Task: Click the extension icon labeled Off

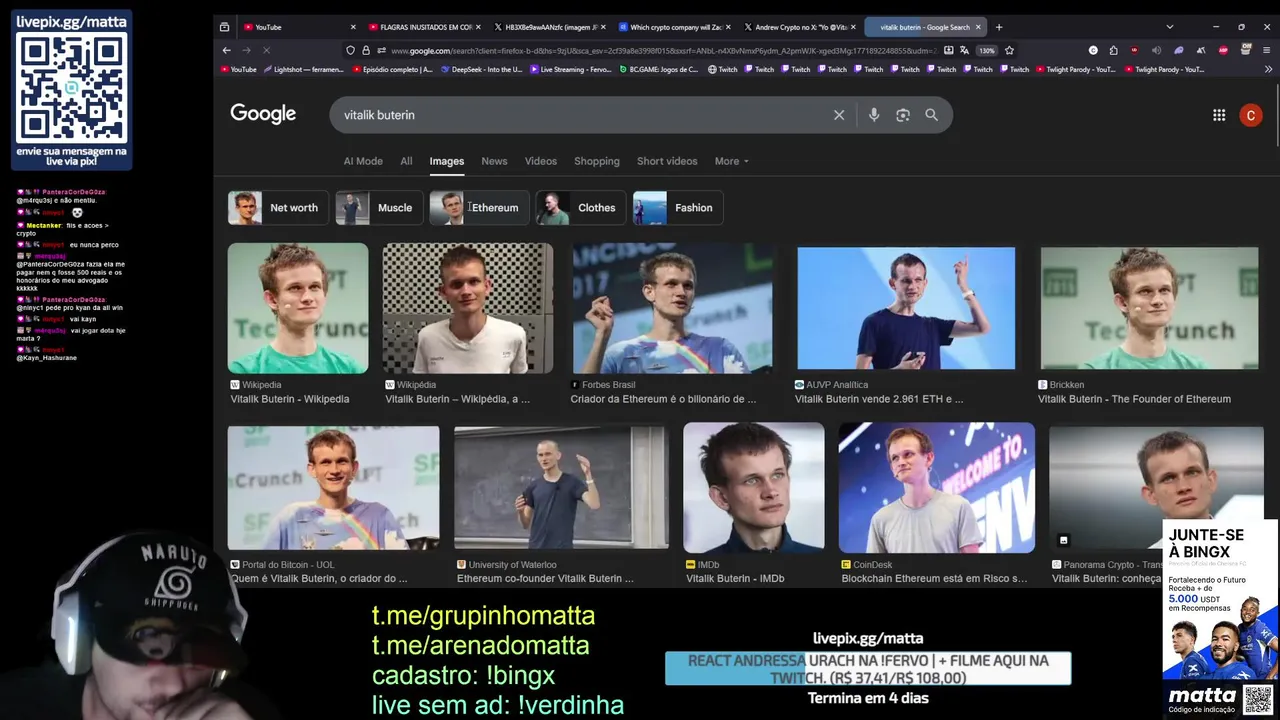Action: (x=1246, y=49)
